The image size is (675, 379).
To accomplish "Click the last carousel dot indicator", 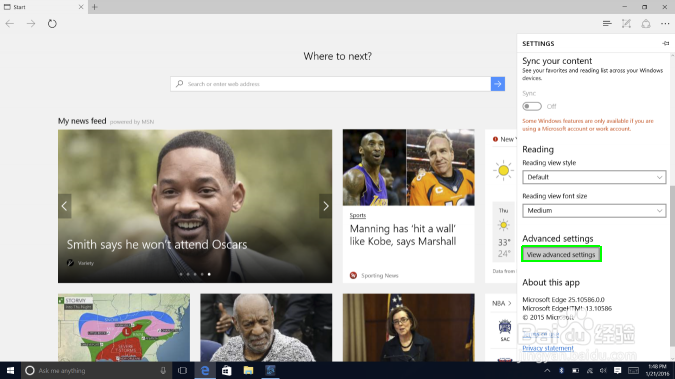I will pos(209,274).
